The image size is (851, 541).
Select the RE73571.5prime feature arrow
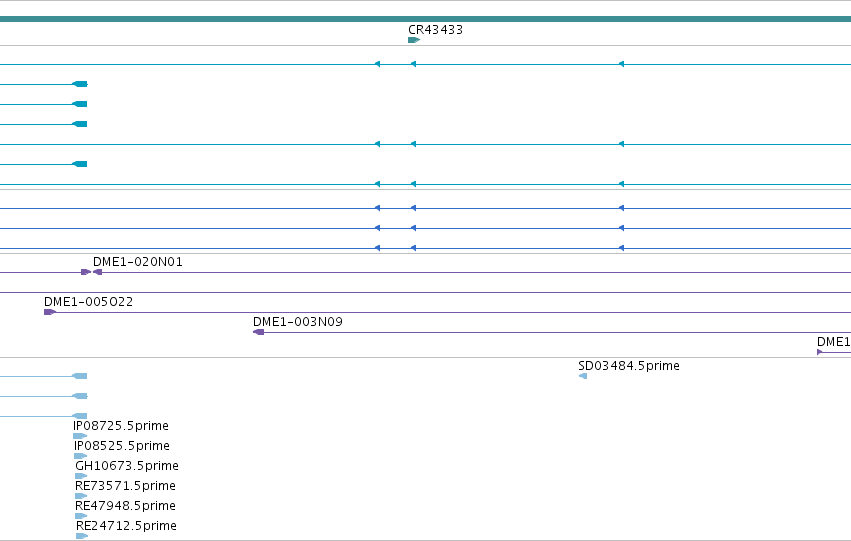pyautogui.click(x=81, y=496)
